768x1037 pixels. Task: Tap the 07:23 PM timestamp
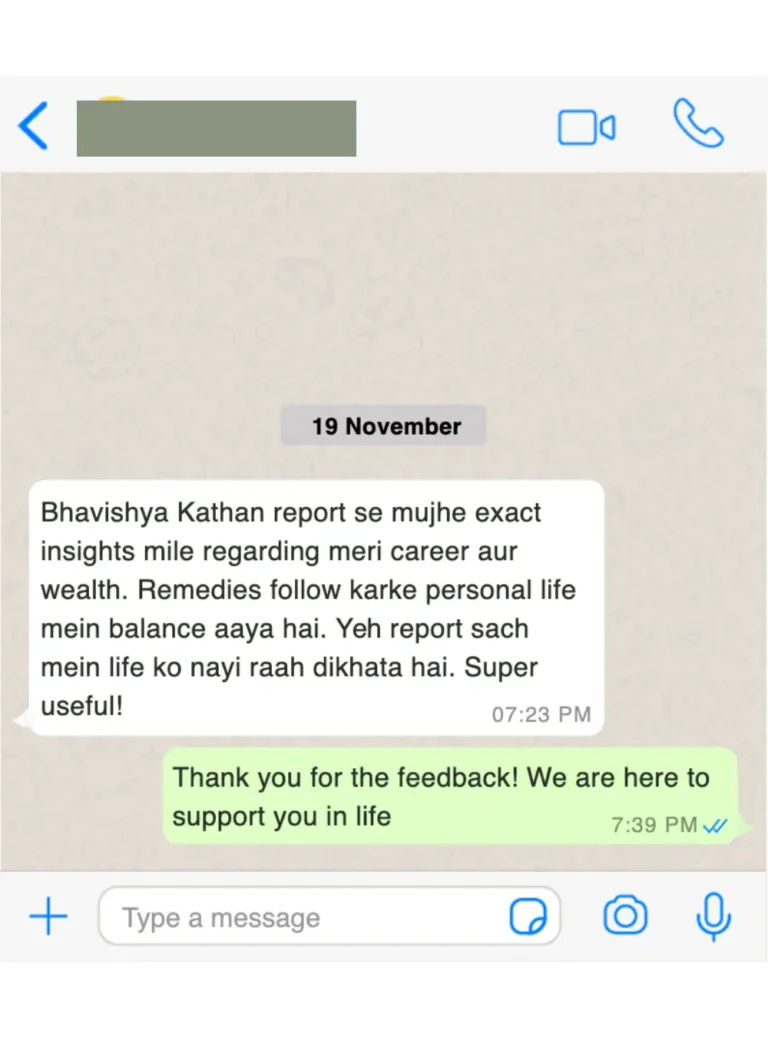click(541, 714)
